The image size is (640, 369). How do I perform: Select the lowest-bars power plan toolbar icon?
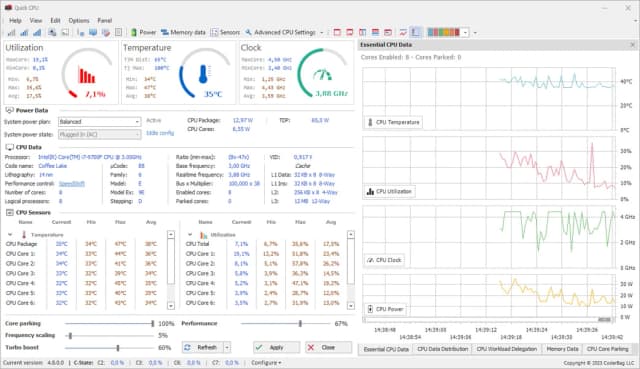[11, 32]
